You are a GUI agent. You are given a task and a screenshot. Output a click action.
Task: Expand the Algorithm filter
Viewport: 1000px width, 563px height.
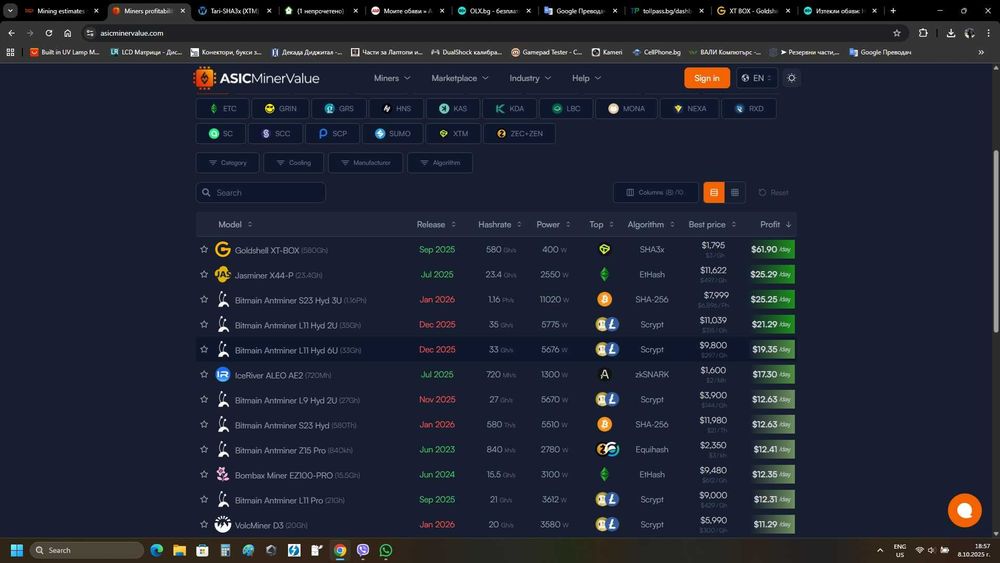[440, 163]
